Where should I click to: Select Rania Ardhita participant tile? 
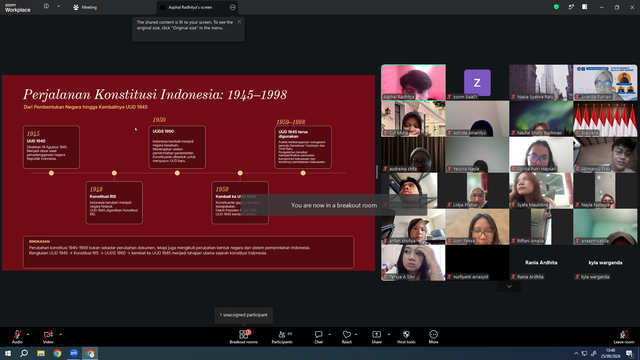tap(541, 262)
